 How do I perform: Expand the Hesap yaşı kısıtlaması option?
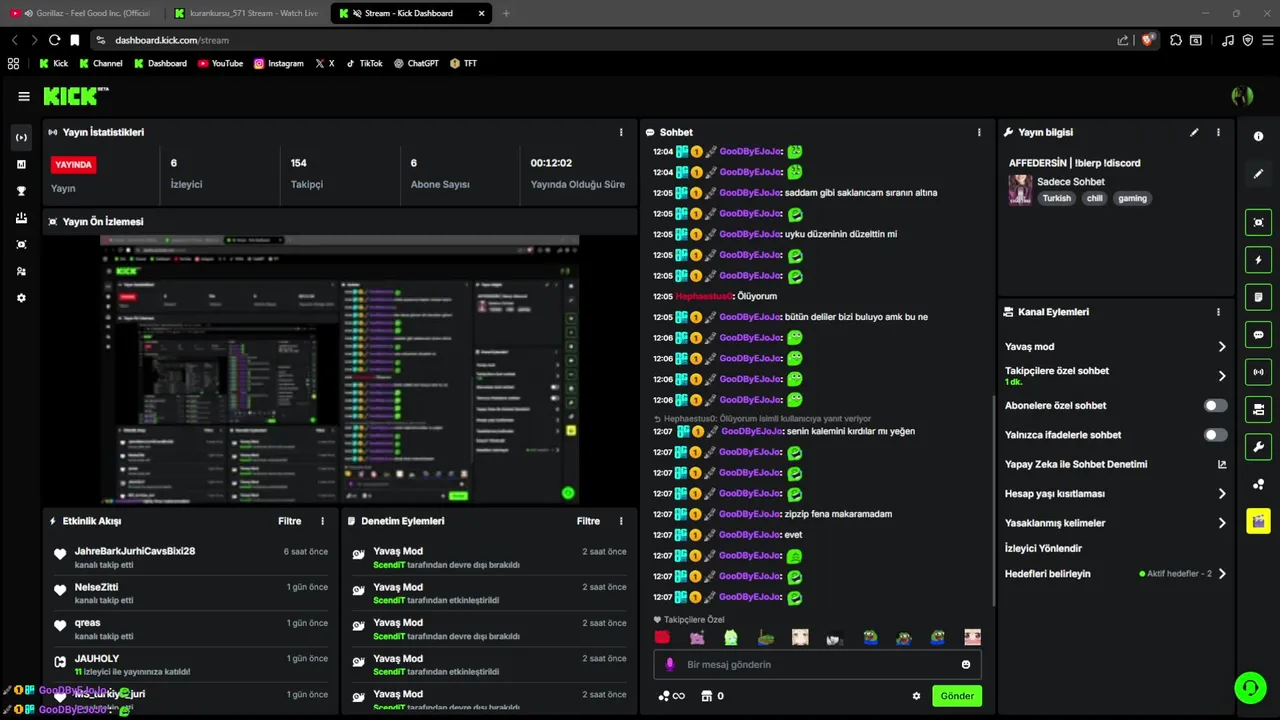(x=1116, y=494)
